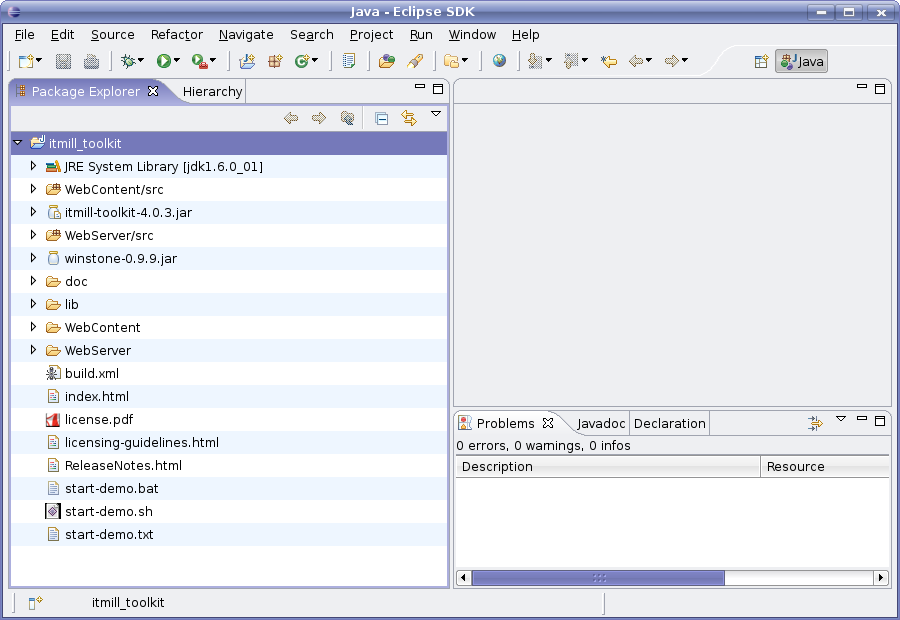Click the Open Perspective icon

759,61
